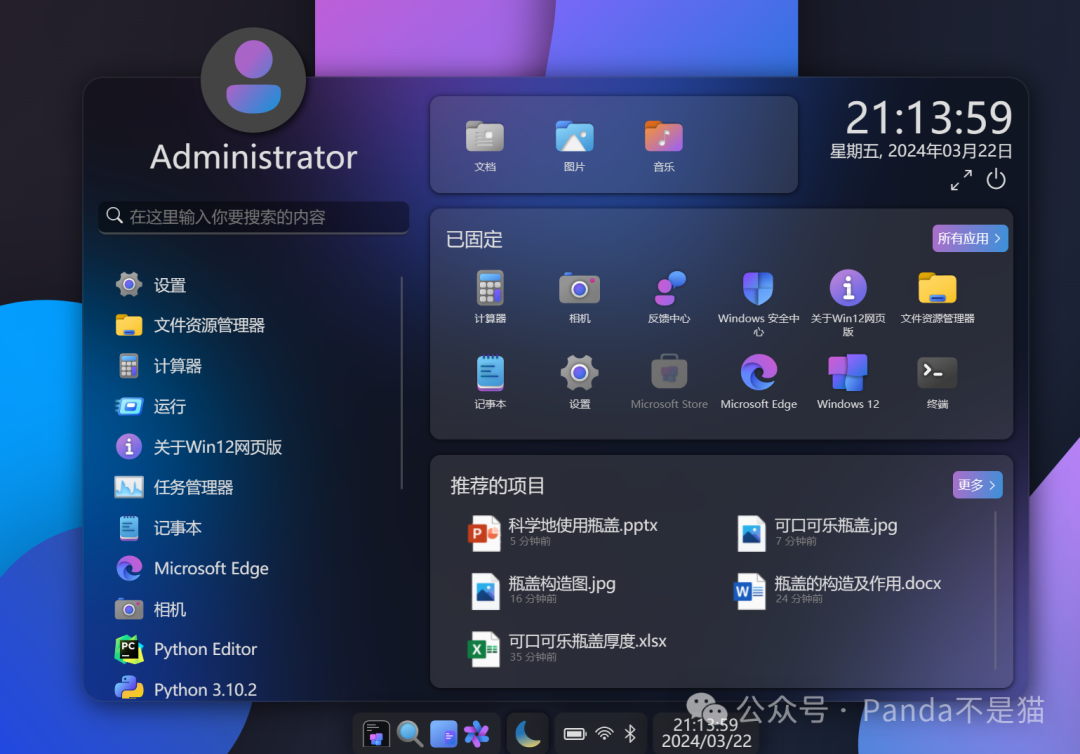Screen dimensions: 1080x754
Task: Open the 音乐 folder shortcut
Action: (663, 145)
